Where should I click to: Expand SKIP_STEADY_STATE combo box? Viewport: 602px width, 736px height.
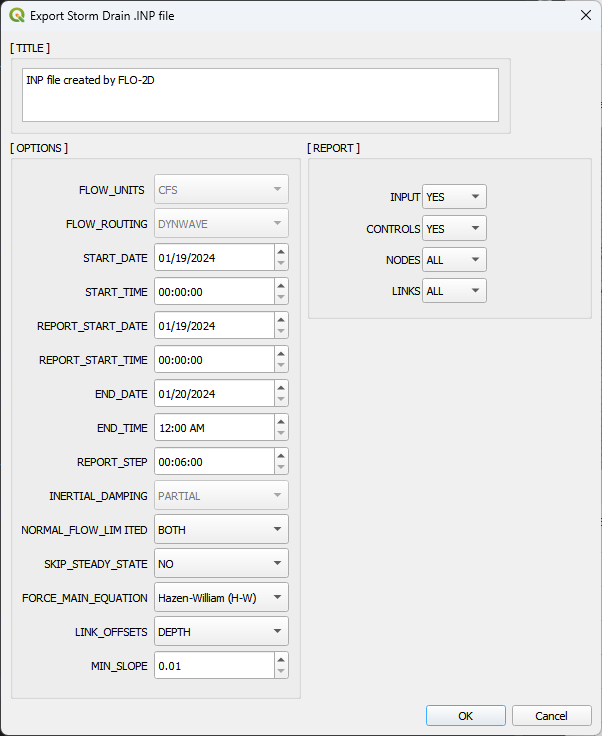point(221,563)
